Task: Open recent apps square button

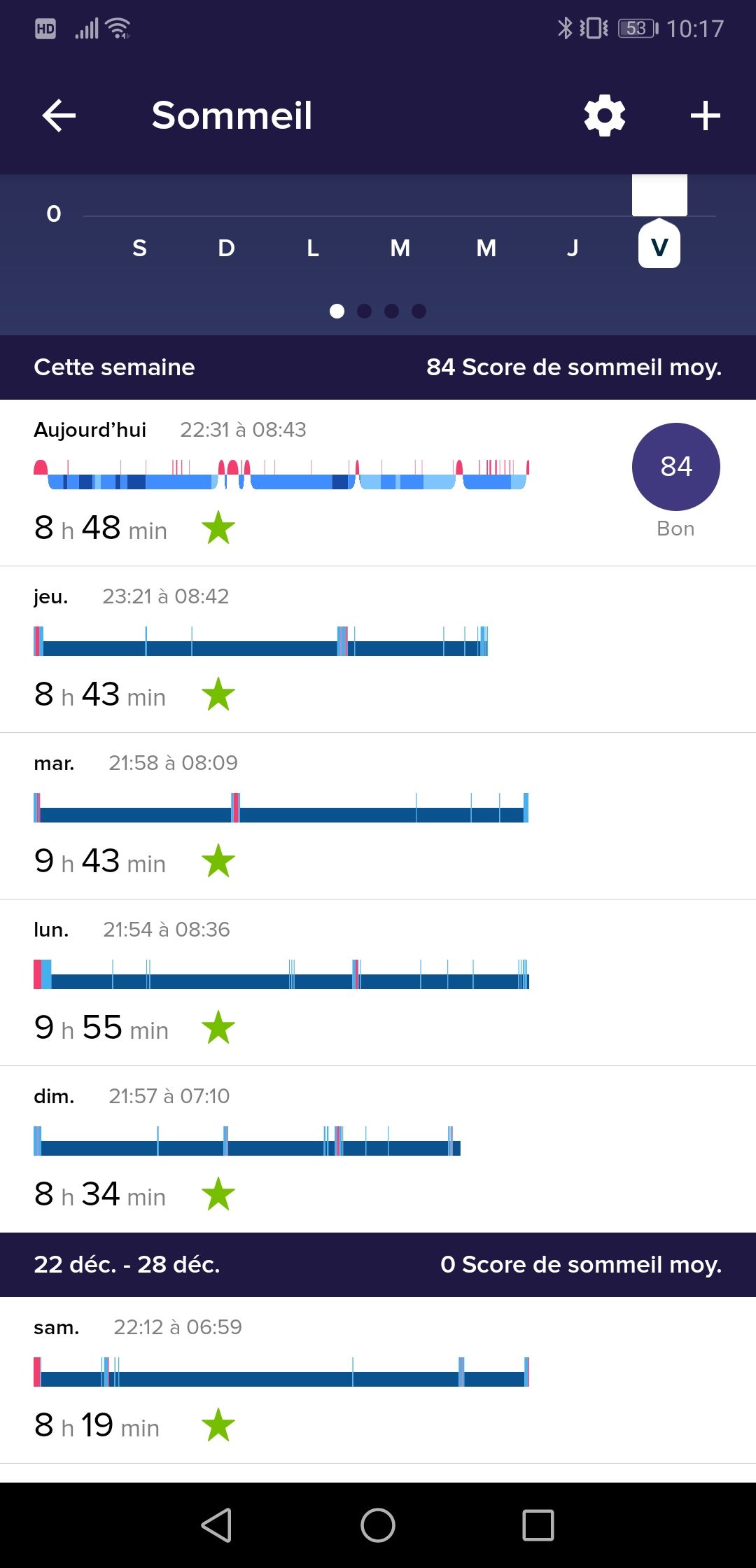Action: tap(538, 1525)
